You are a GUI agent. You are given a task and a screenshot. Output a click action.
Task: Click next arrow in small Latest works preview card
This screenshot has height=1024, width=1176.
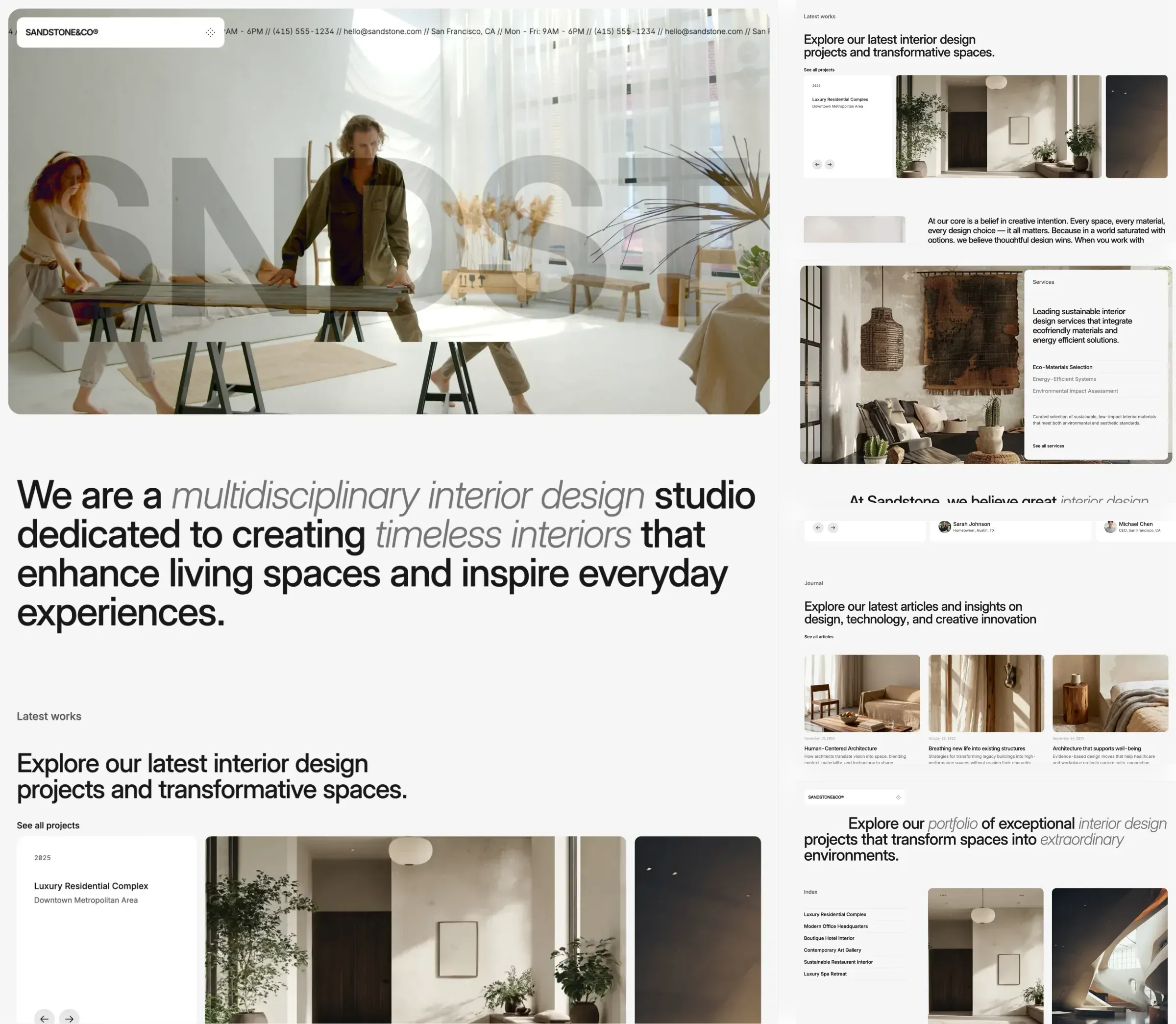pos(829,165)
